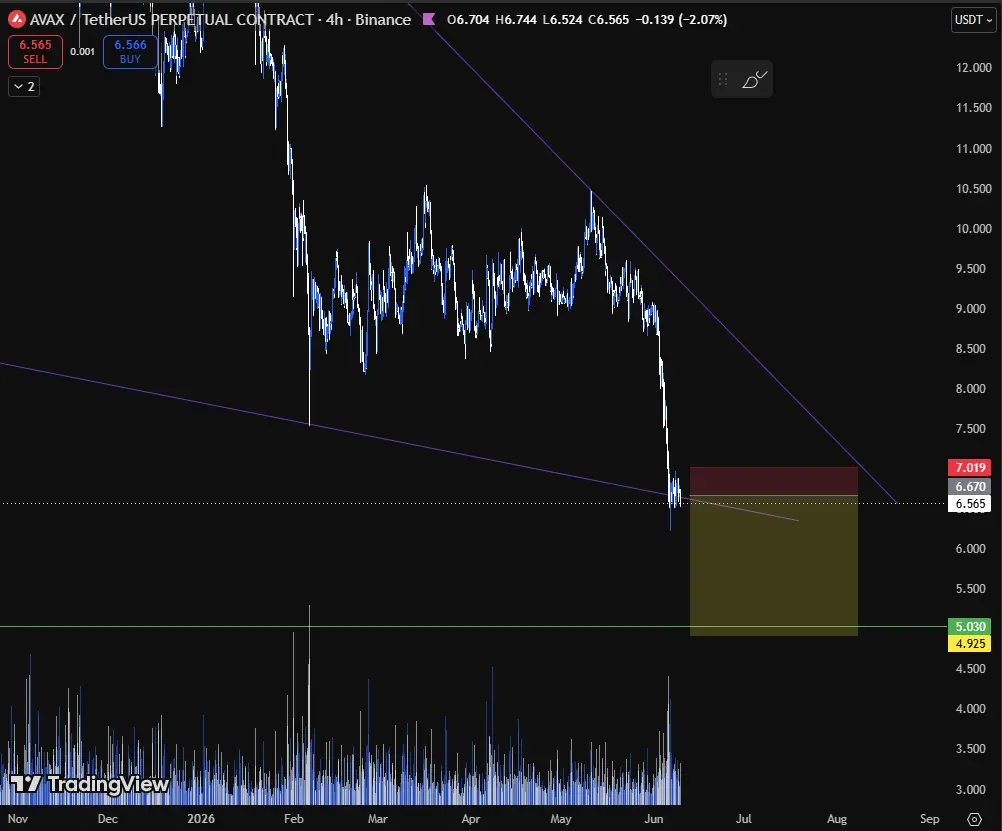Select the yellow profit zone of the short position
This screenshot has height=831, width=1002.
pyautogui.click(x=774, y=566)
